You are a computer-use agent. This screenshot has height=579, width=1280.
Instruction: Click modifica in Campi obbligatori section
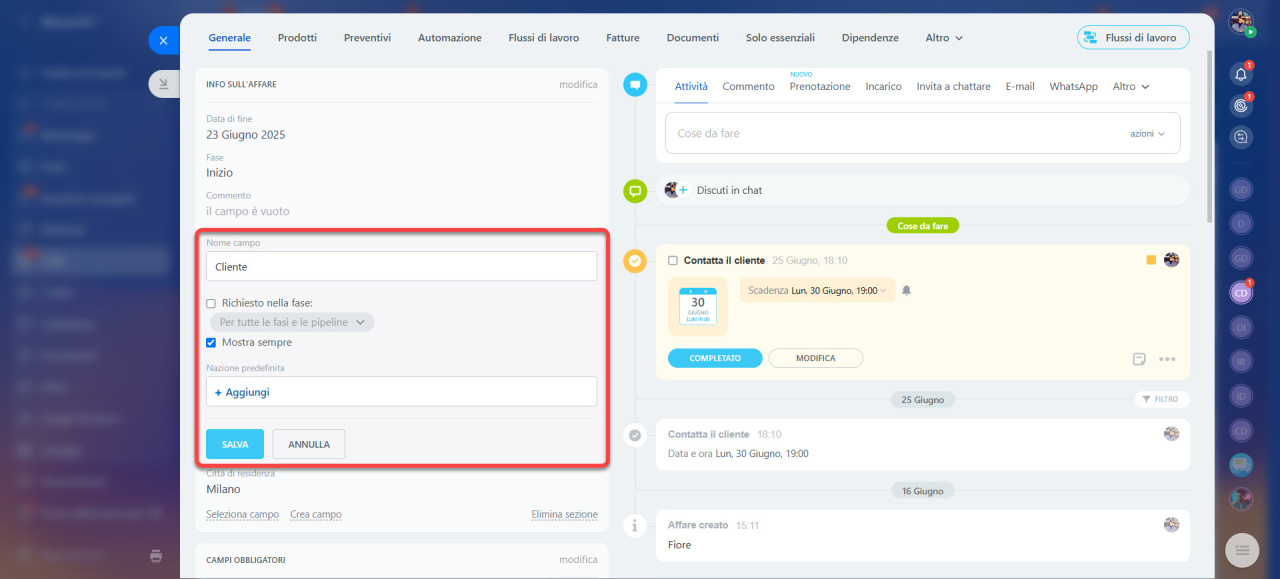tap(578, 560)
